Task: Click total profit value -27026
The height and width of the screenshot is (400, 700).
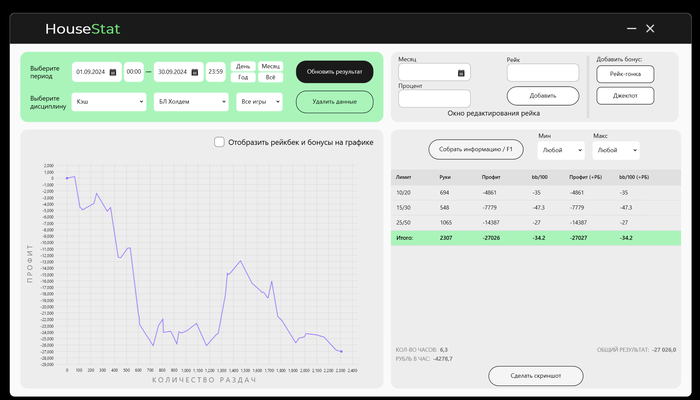Action: pyautogui.click(x=492, y=238)
